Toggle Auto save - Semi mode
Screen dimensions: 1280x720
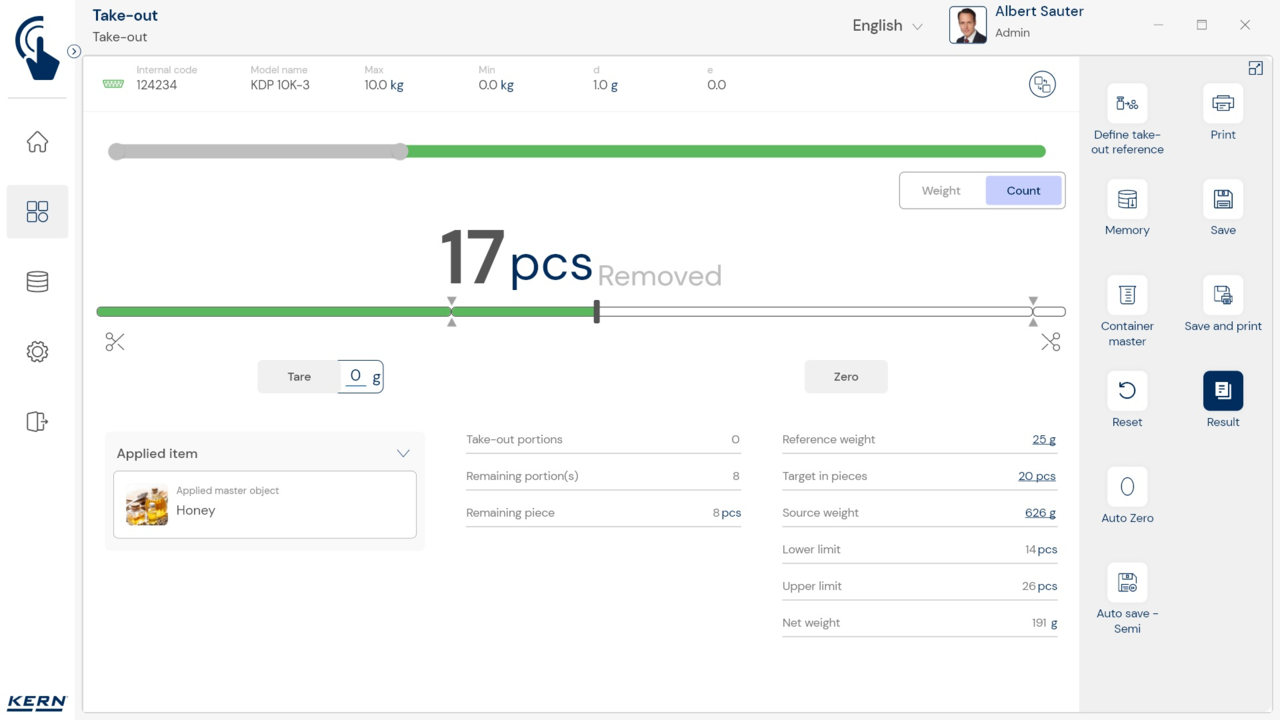click(1127, 583)
